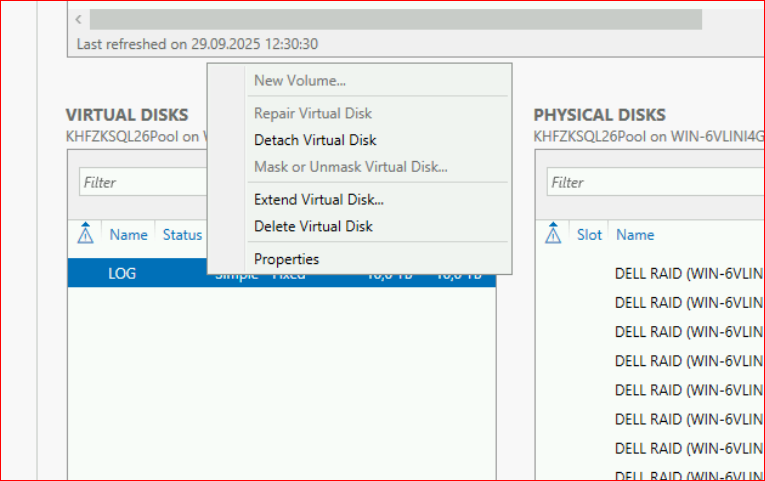
Task: Click the New Volume... menu item
Action: tap(300, 81)
